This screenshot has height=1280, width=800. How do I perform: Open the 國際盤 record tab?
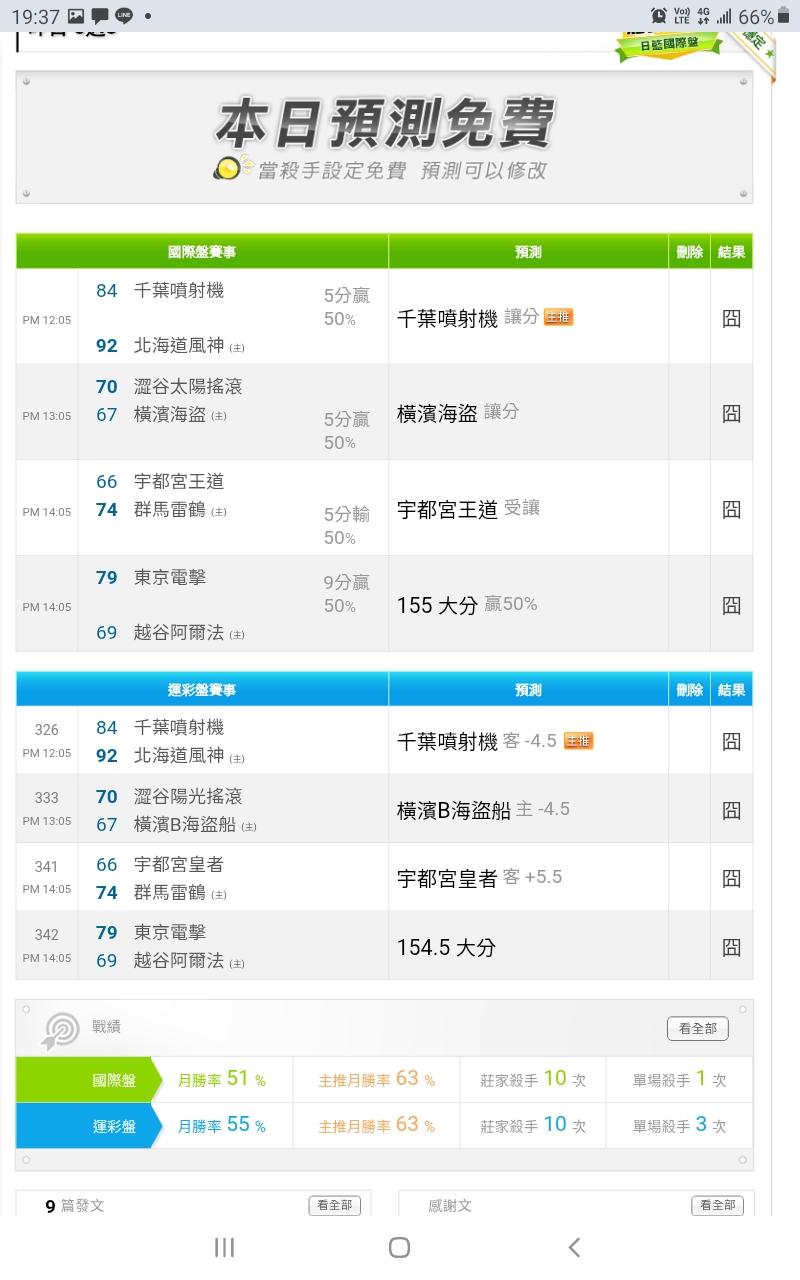click(x=88, y=1080)
